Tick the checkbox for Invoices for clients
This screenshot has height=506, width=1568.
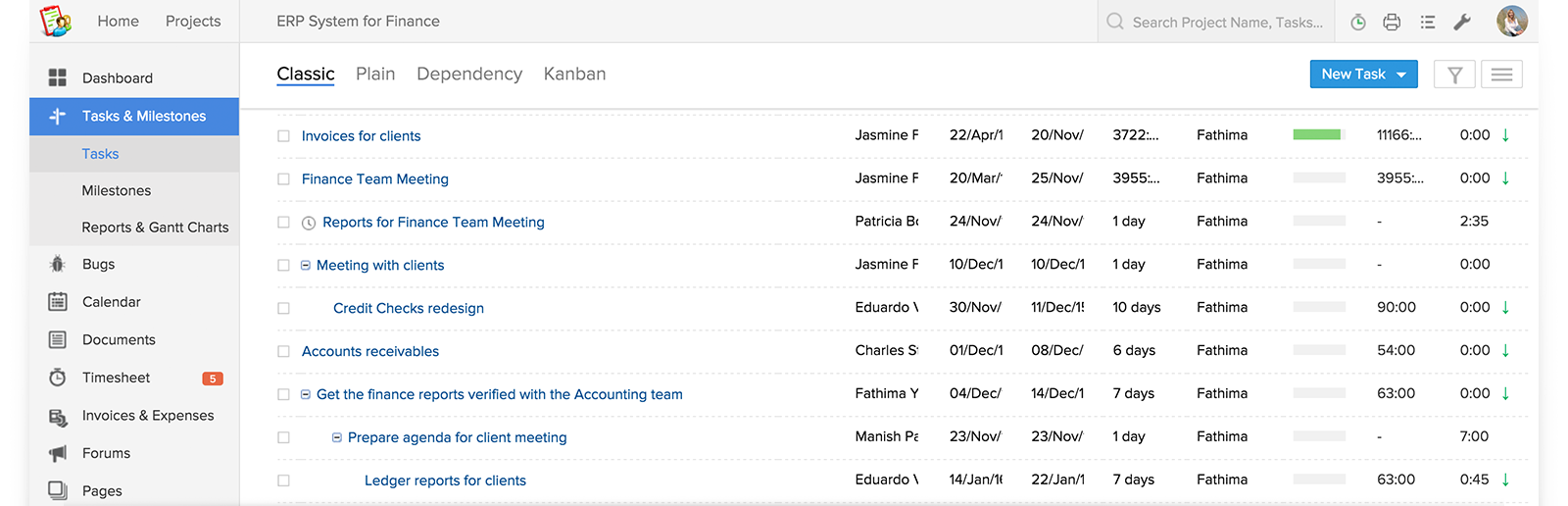(283, 136)
